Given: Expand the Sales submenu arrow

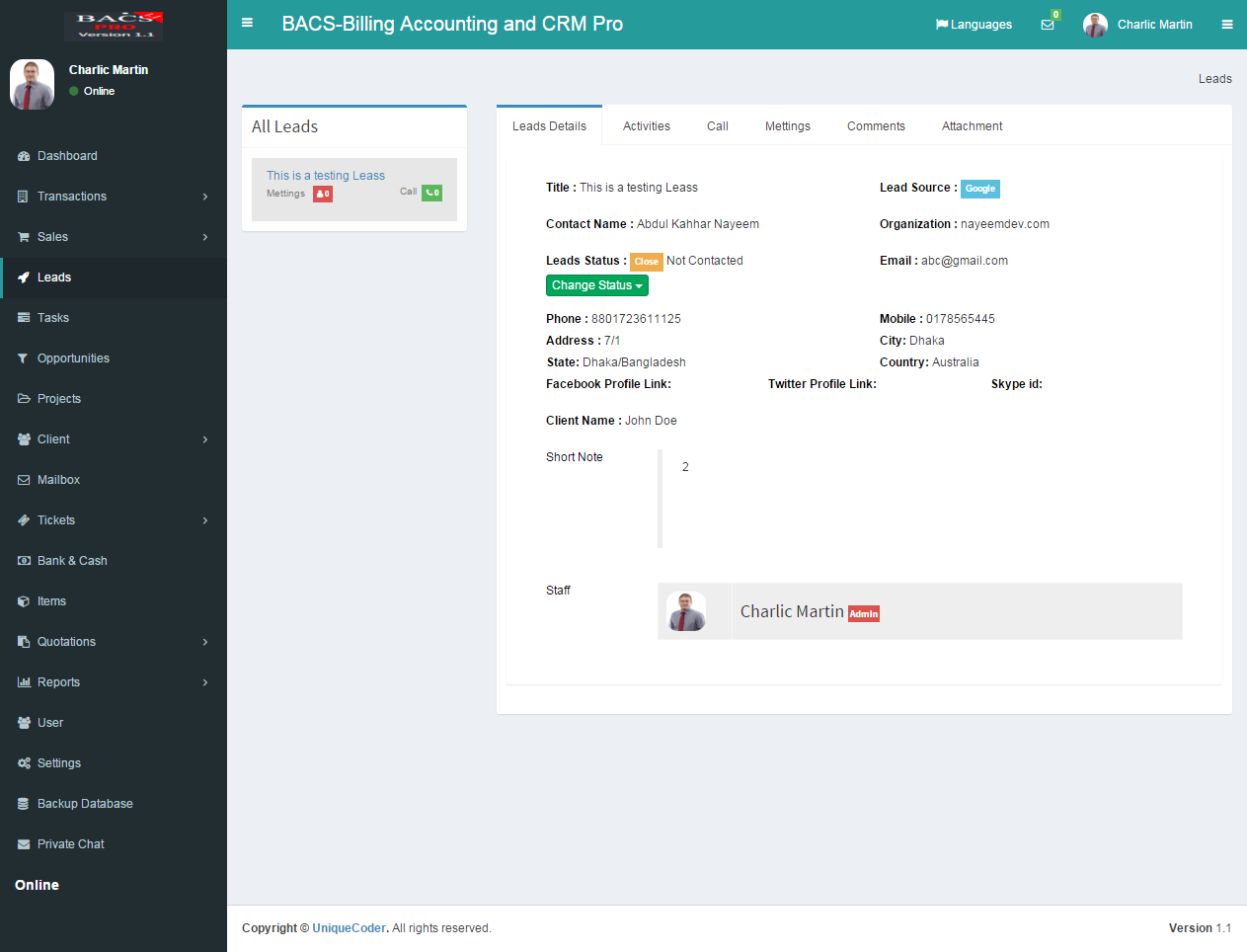Looking at the screenshot, I should point(205,237).
